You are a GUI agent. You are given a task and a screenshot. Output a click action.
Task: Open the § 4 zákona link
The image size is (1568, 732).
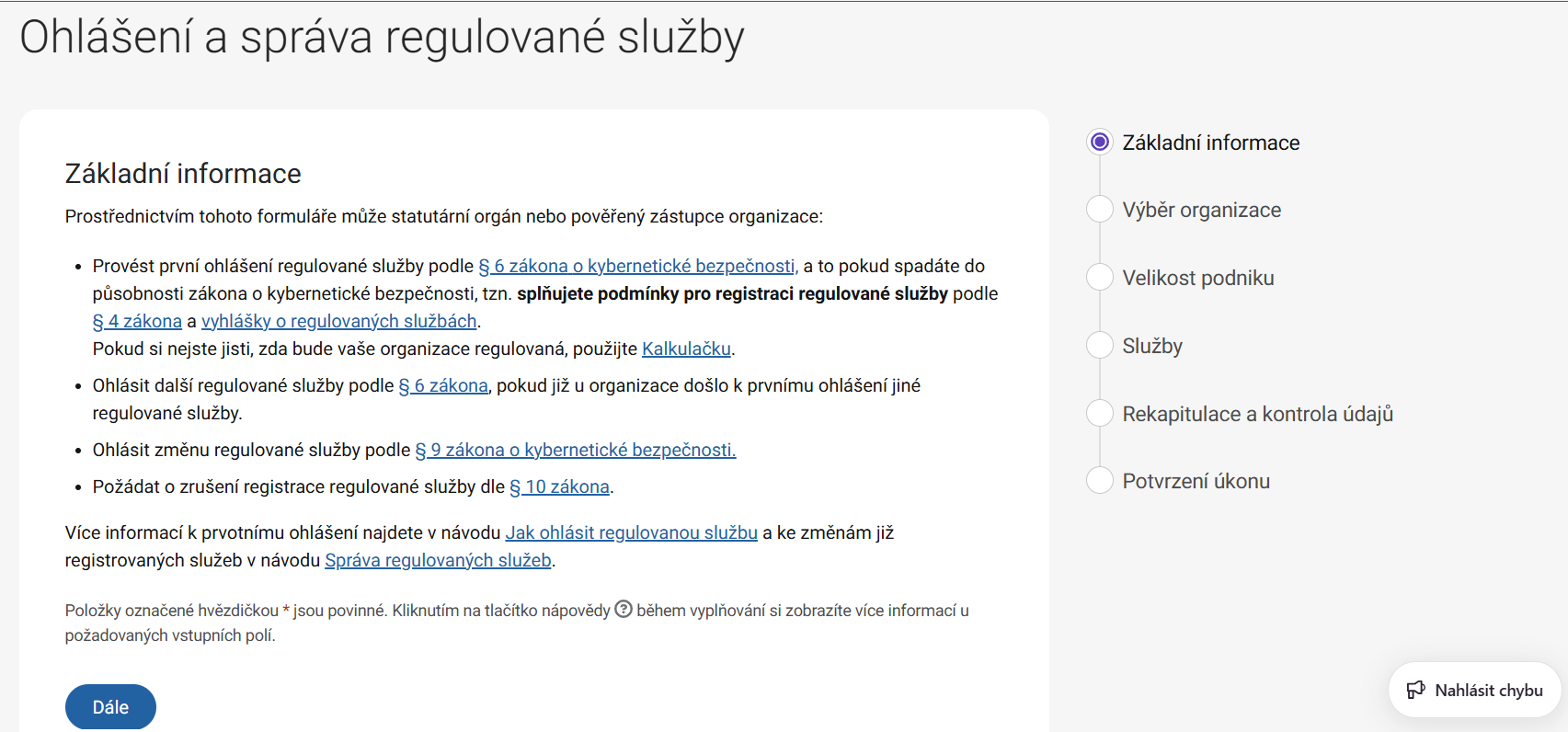point(137,321)
